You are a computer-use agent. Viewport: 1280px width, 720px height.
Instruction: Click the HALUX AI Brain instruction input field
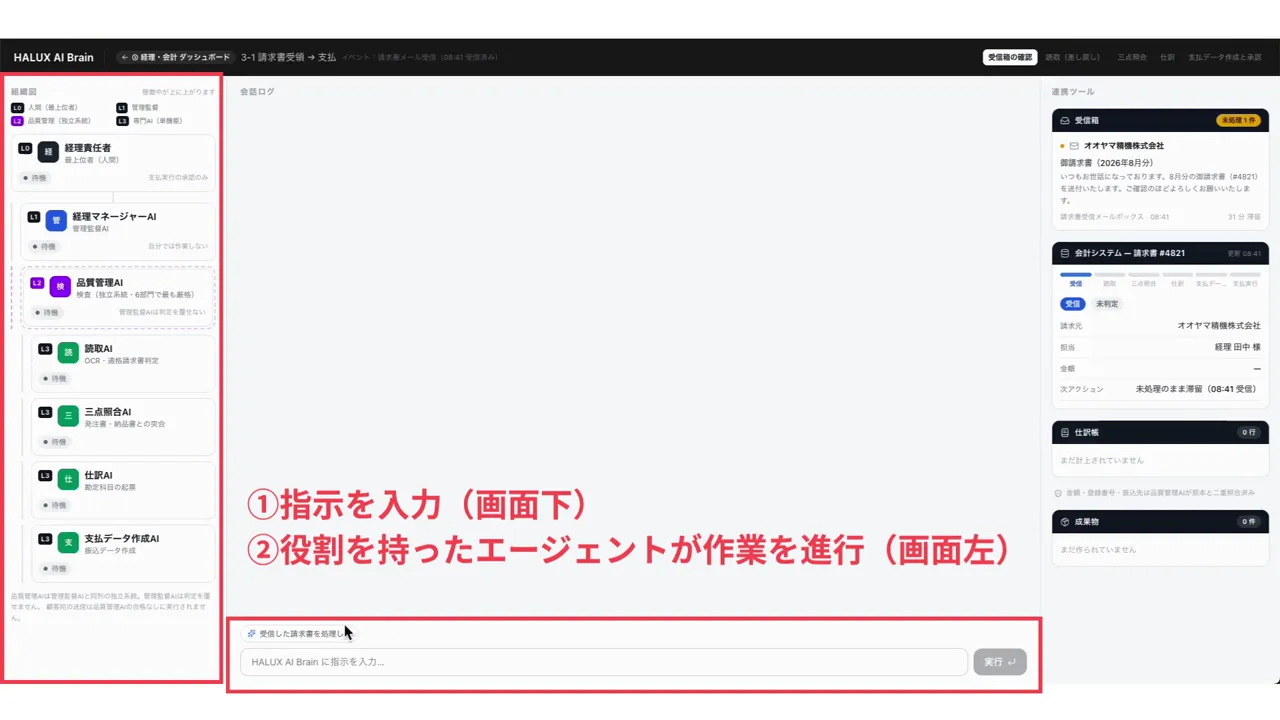(x=604, y=662)
